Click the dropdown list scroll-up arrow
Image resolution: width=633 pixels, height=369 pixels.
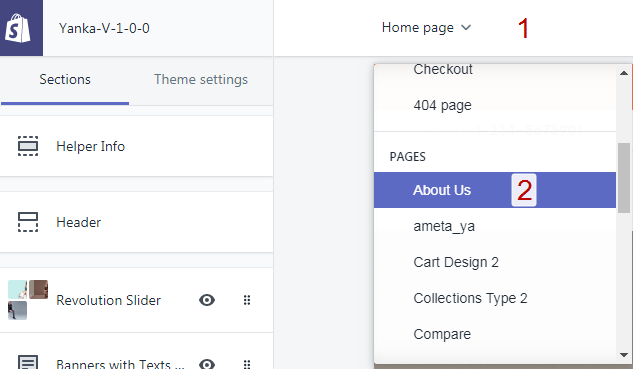click(624, 73)
